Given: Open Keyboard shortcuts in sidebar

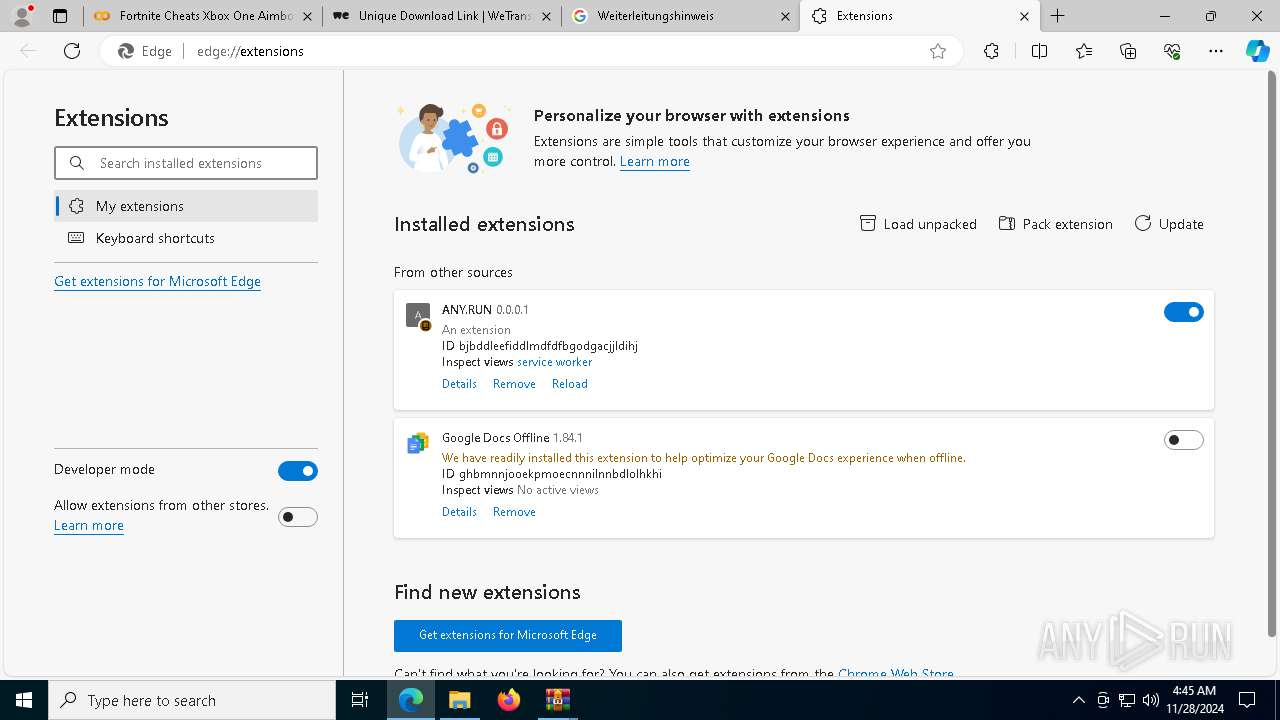Looking at the screenshot, I should coord(186,238).
